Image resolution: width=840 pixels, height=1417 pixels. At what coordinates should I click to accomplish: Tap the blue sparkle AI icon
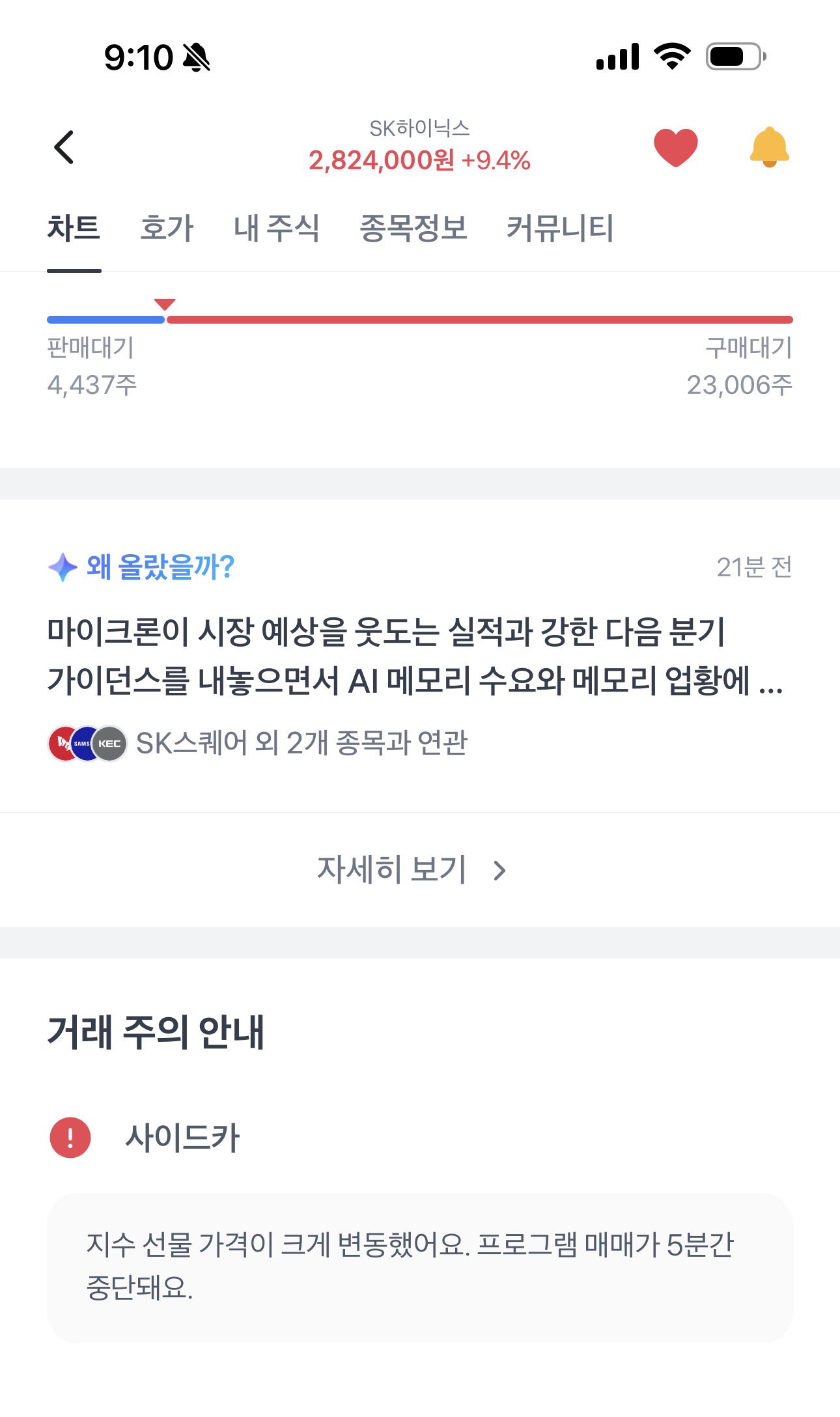point(63,567)
